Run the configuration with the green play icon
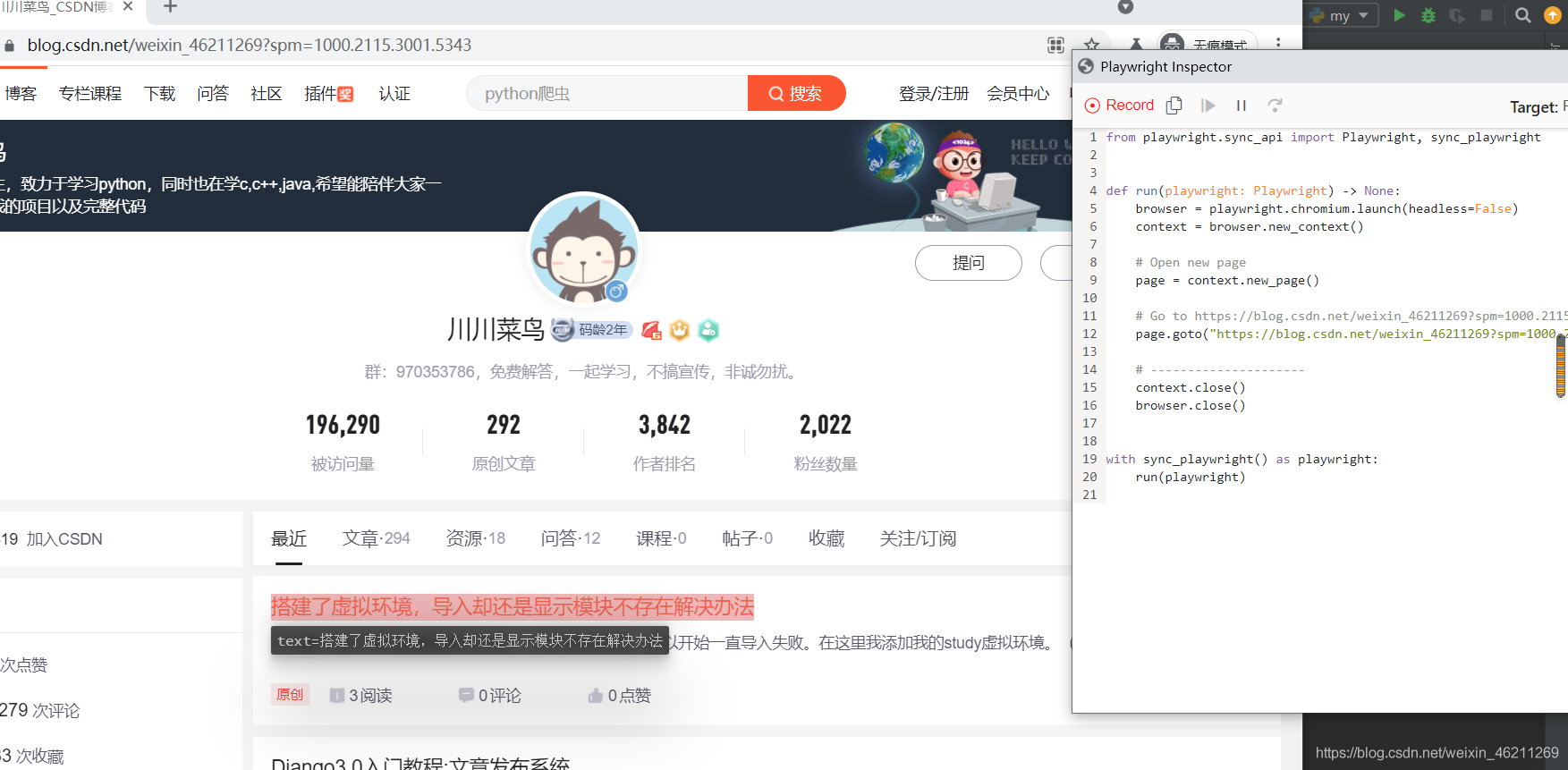The width and height of the screenshot is (1568, 770). click(x=1400, y=15)
